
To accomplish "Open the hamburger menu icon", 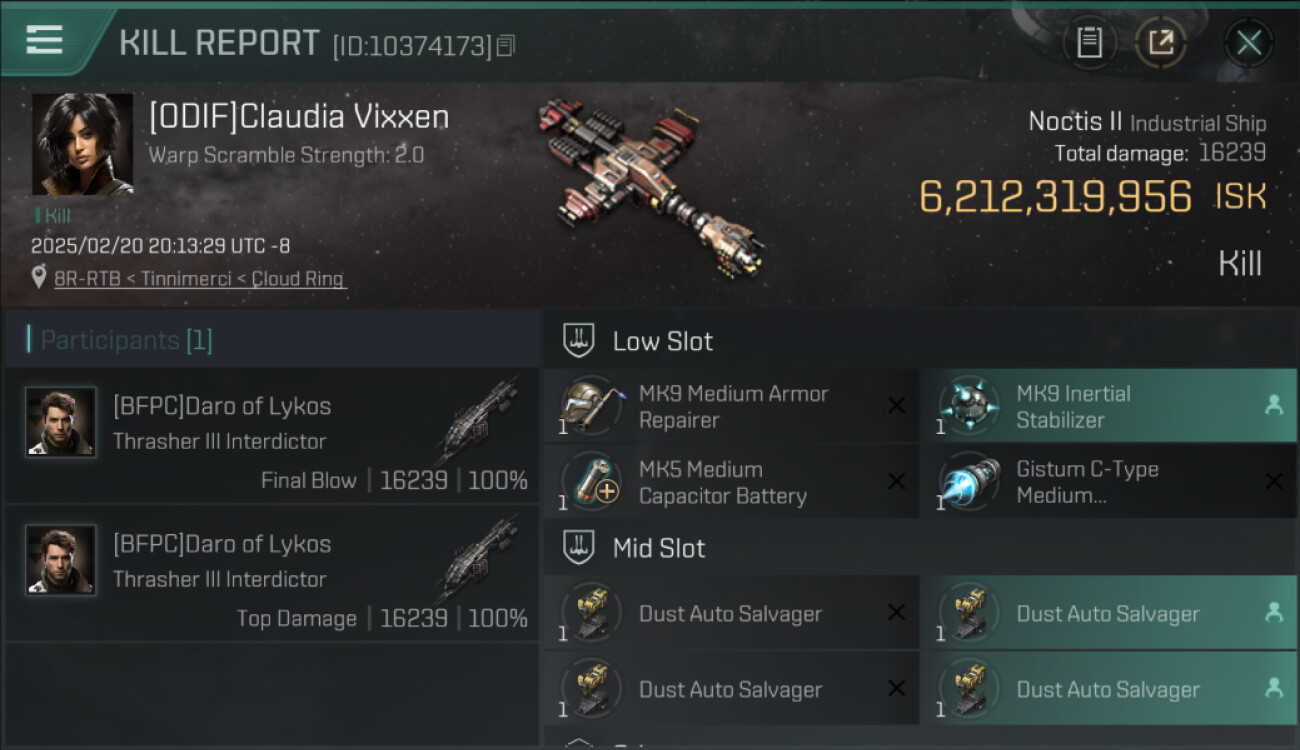I will tap(44, 40).
